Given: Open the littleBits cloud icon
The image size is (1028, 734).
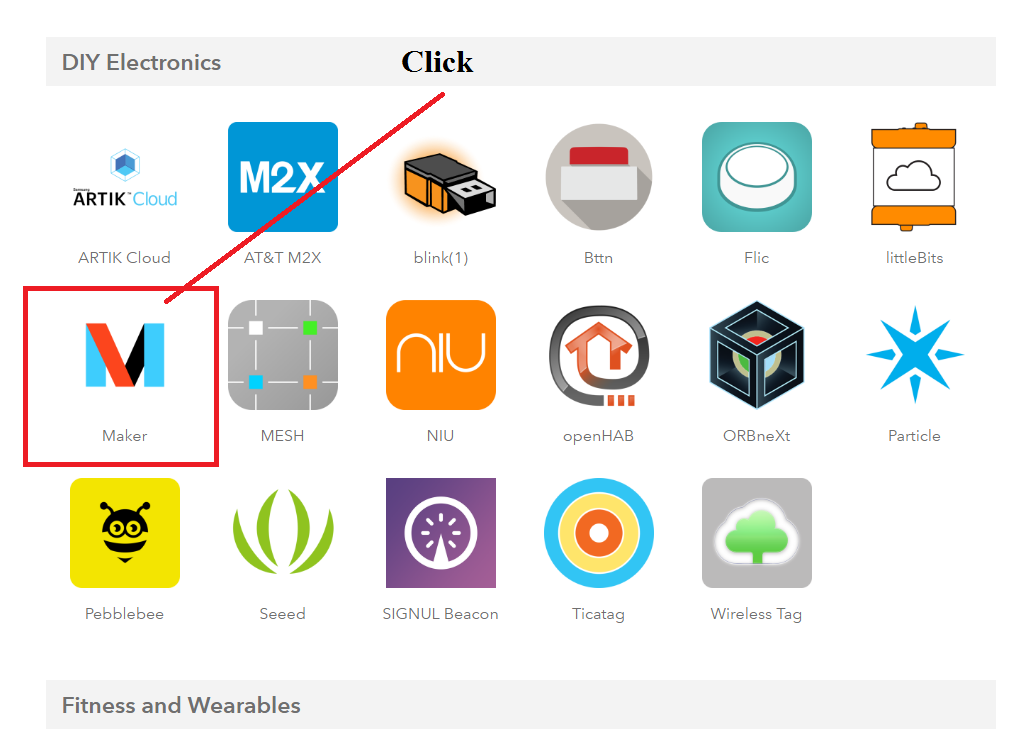Looking at the screenshot, I should pyautogui.click(x=914, y=177).
